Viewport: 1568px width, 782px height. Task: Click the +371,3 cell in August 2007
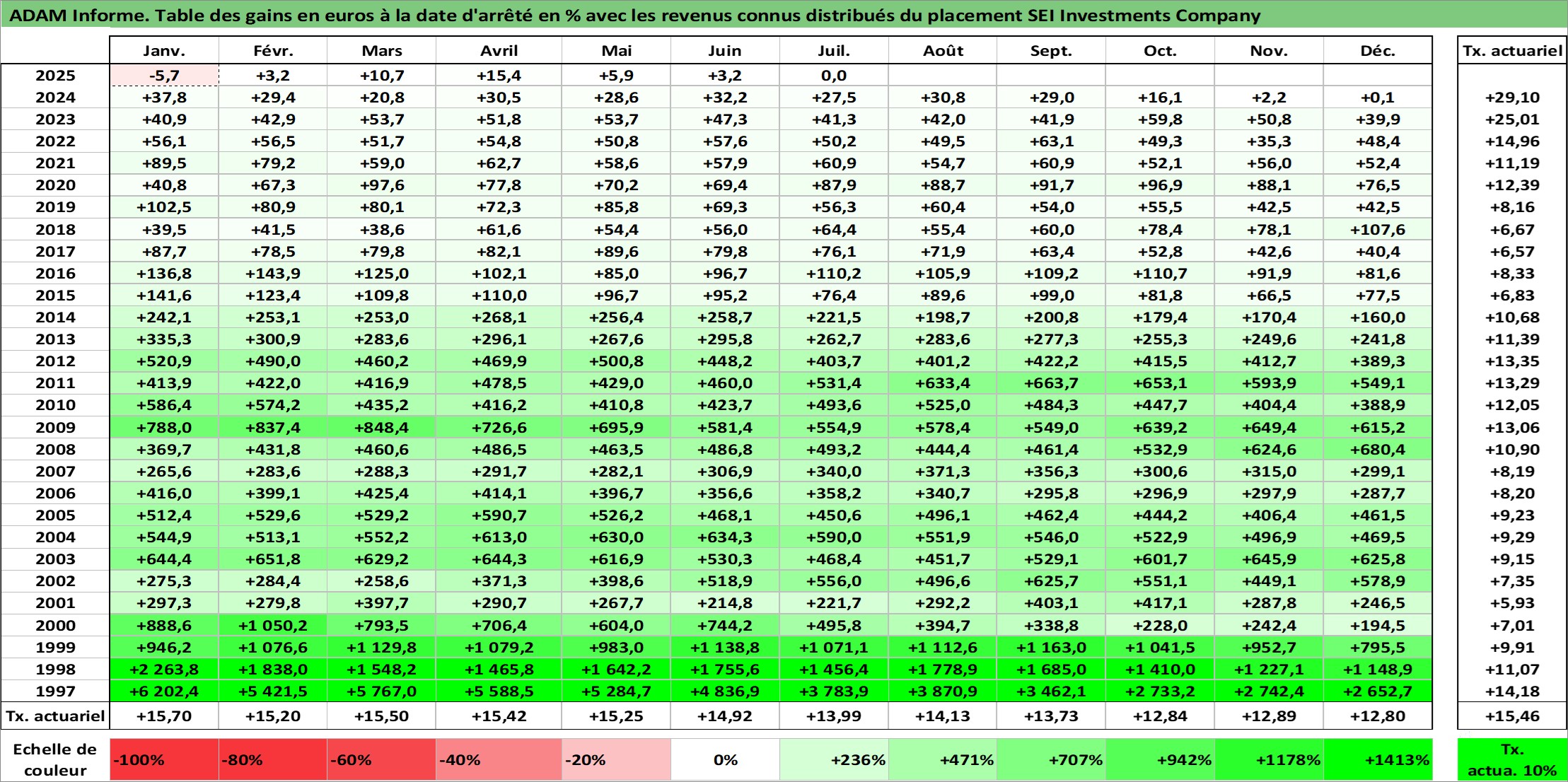pos(943,472)
